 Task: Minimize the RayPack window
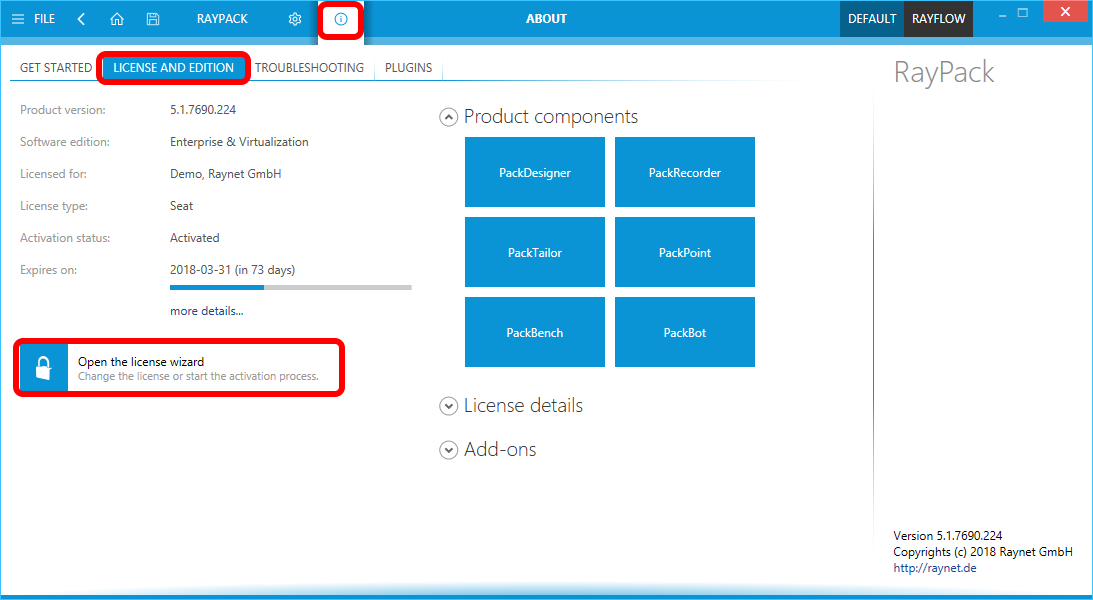(x=1002, y=14)
